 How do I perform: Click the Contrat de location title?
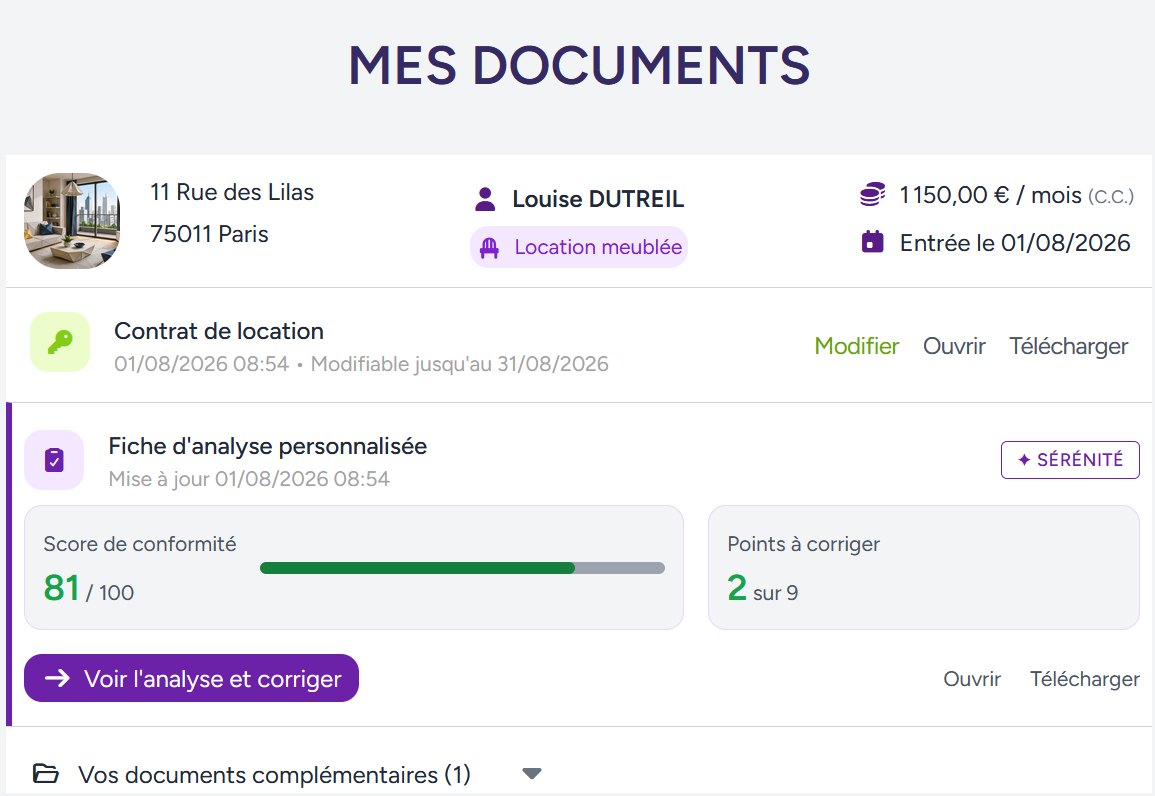pos(219,331)
